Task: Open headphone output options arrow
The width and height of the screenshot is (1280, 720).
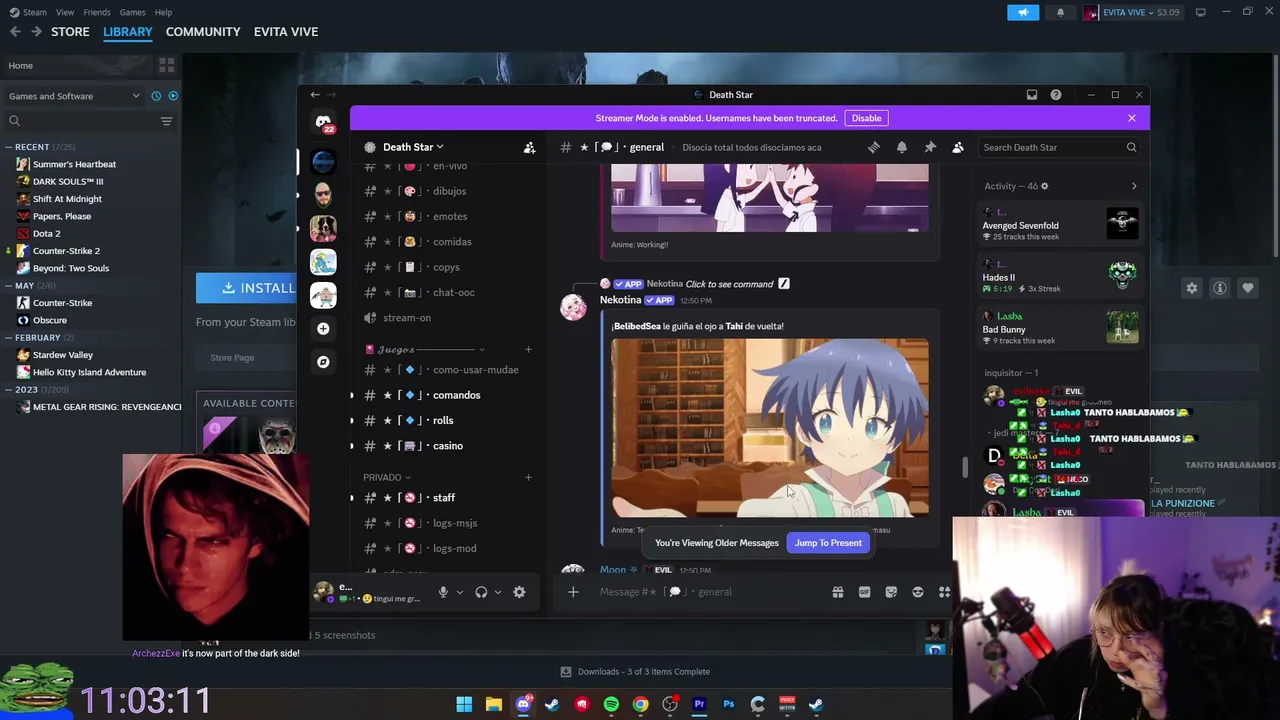Action: [498, 592]
